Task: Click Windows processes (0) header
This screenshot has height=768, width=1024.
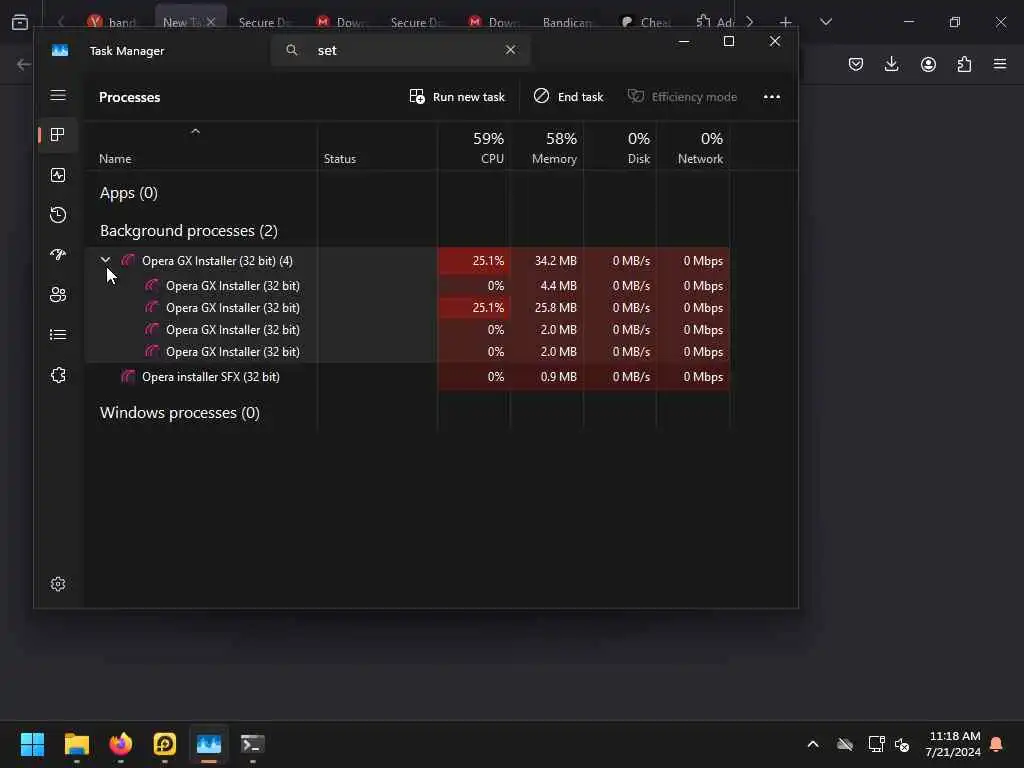Action: click(x=180, y=413)
